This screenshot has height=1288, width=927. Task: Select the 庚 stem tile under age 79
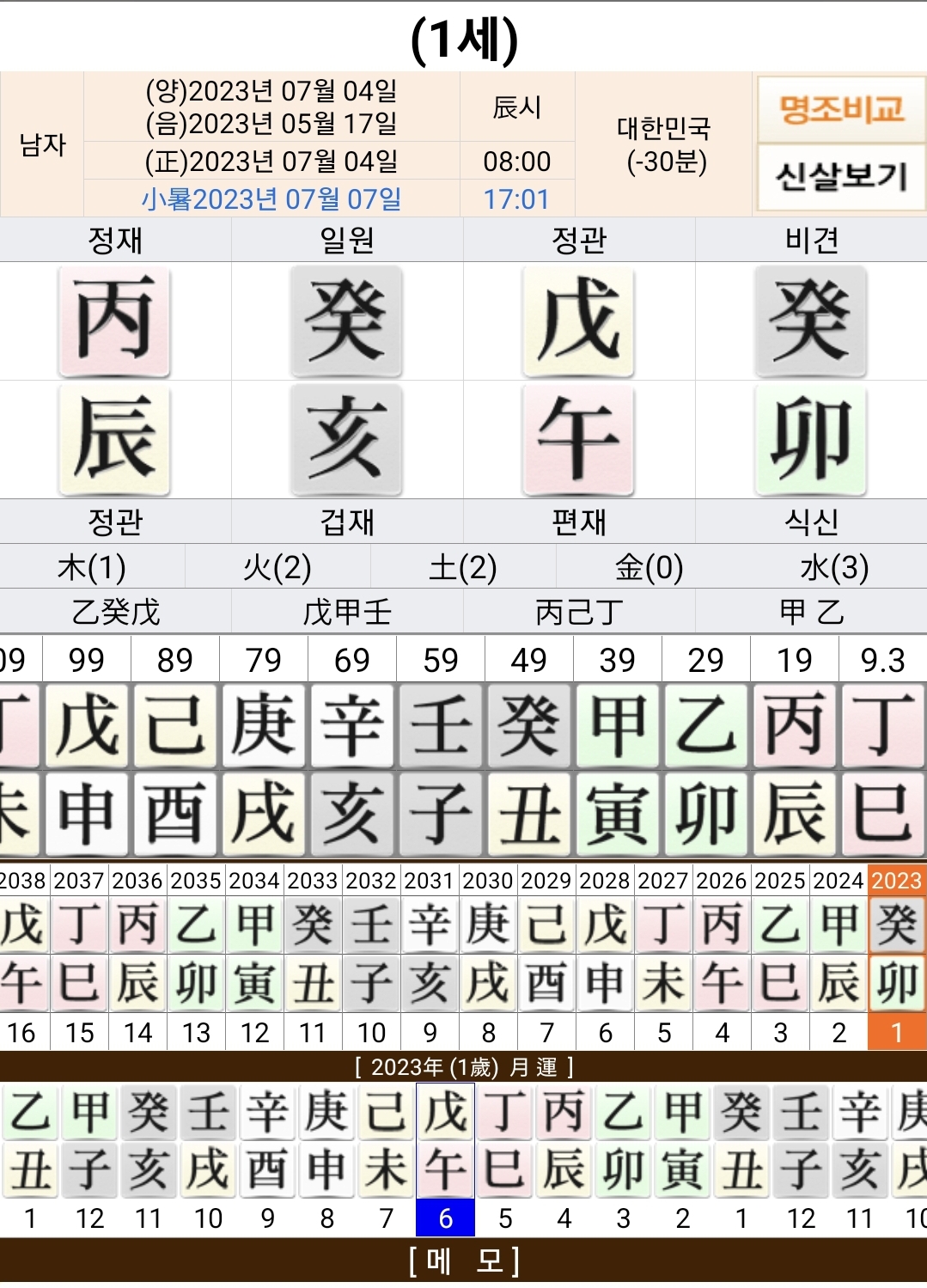click(x=263, y=726)
